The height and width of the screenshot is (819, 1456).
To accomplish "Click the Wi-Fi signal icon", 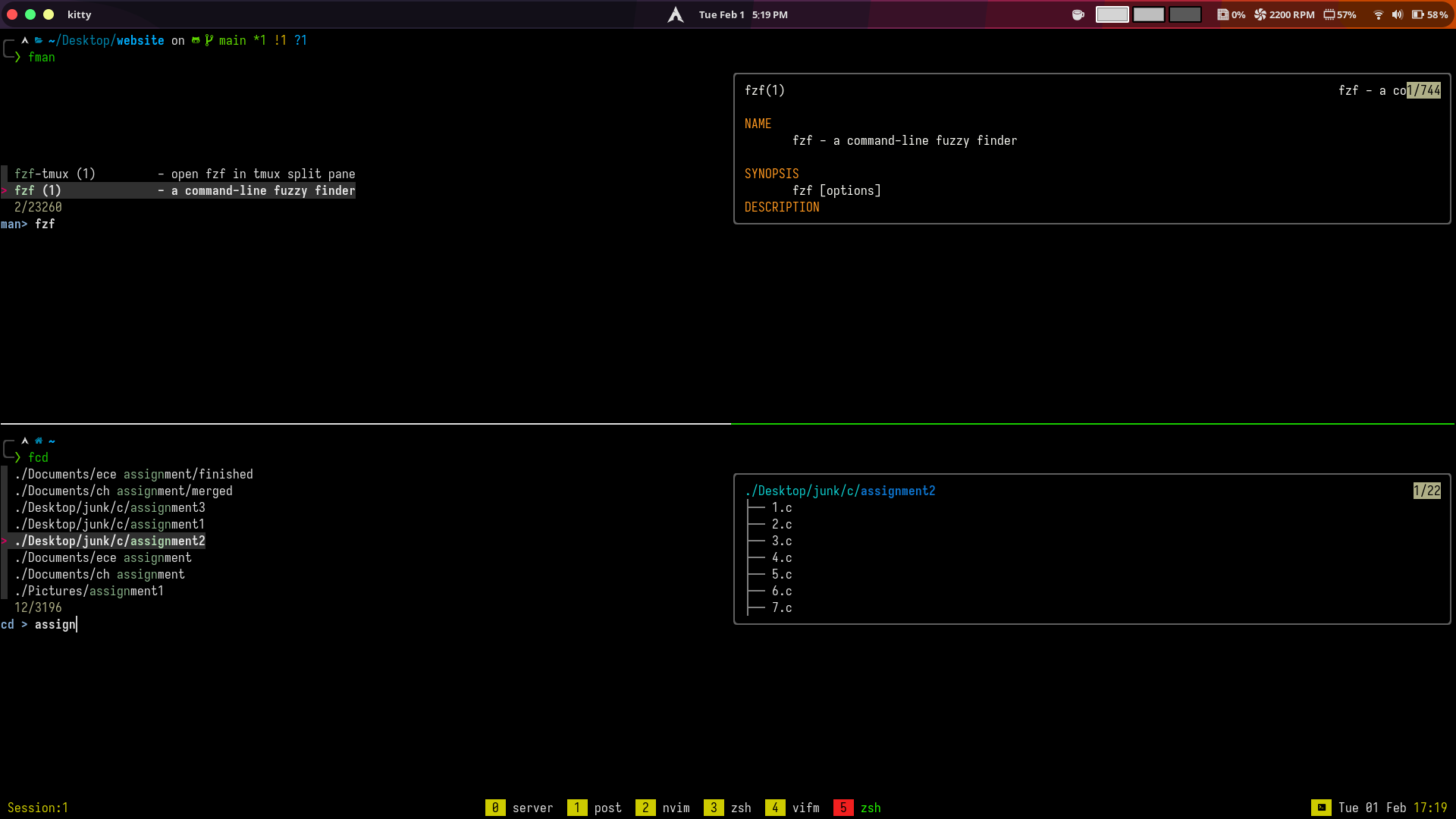I will tap(1378, 14).
